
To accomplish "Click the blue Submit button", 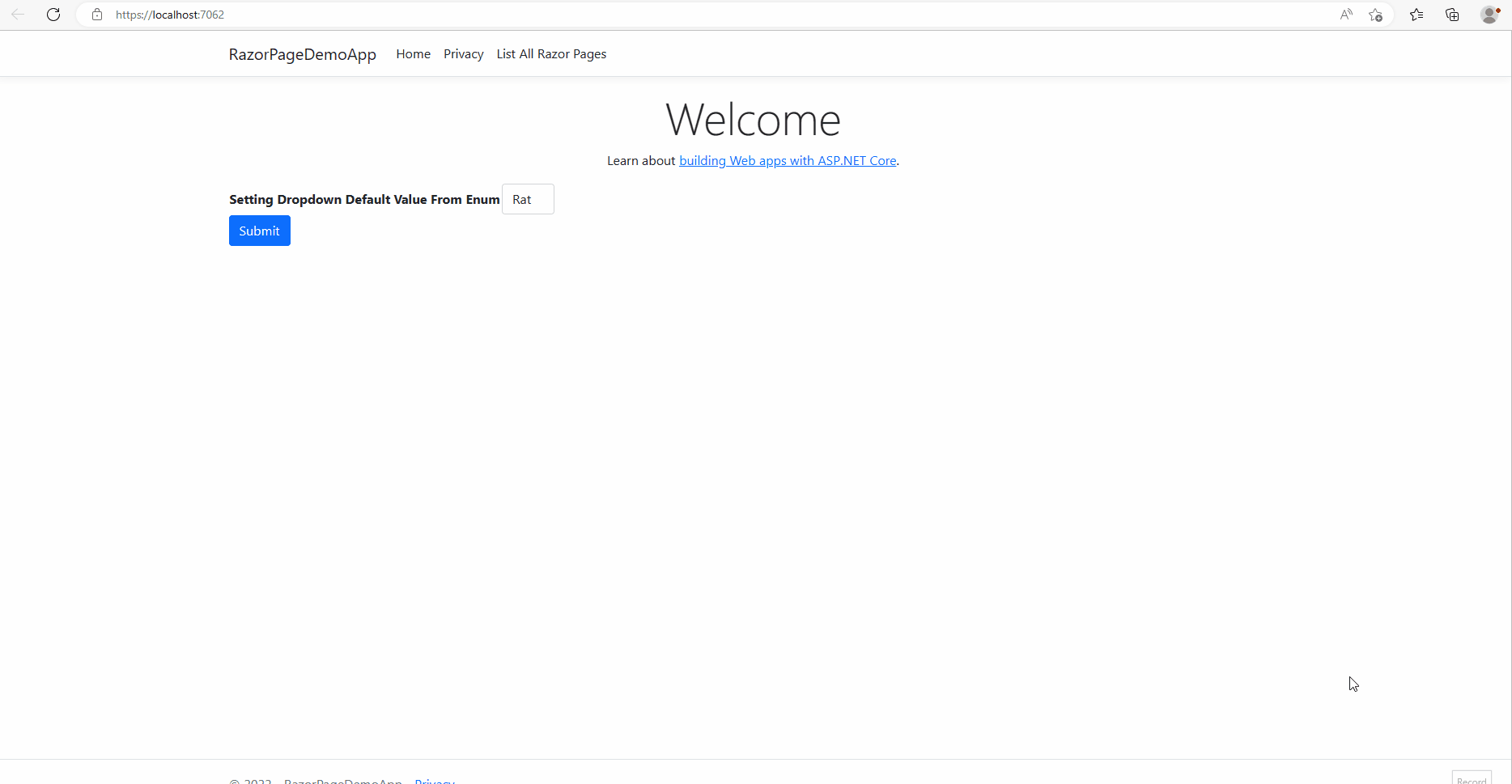I will [260, 231].
